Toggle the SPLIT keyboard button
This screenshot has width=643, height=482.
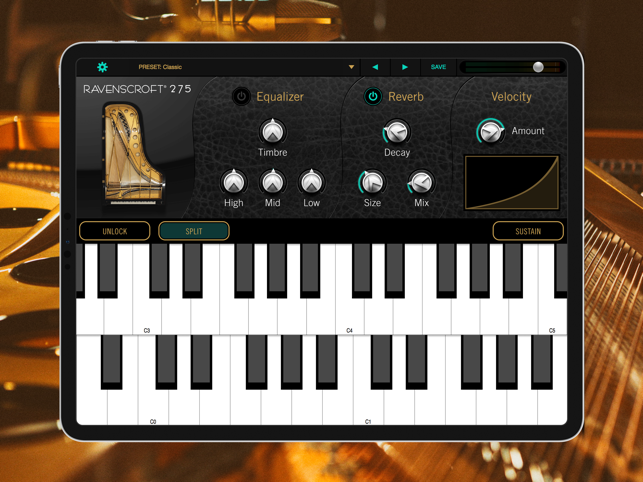[x=194, y=231]
